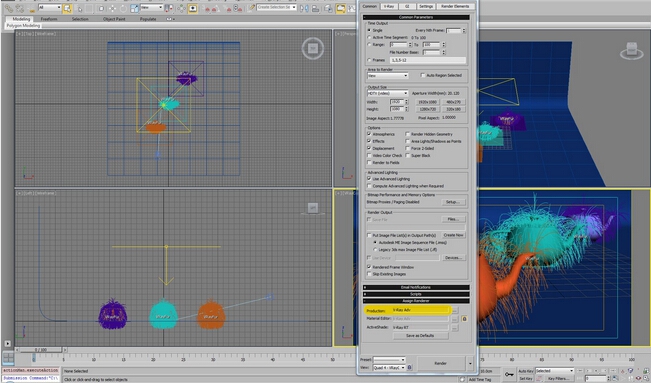Screen dimensions: 651x383
Task: Open the Object Paint ribbon tab
Action: (114, 19)
